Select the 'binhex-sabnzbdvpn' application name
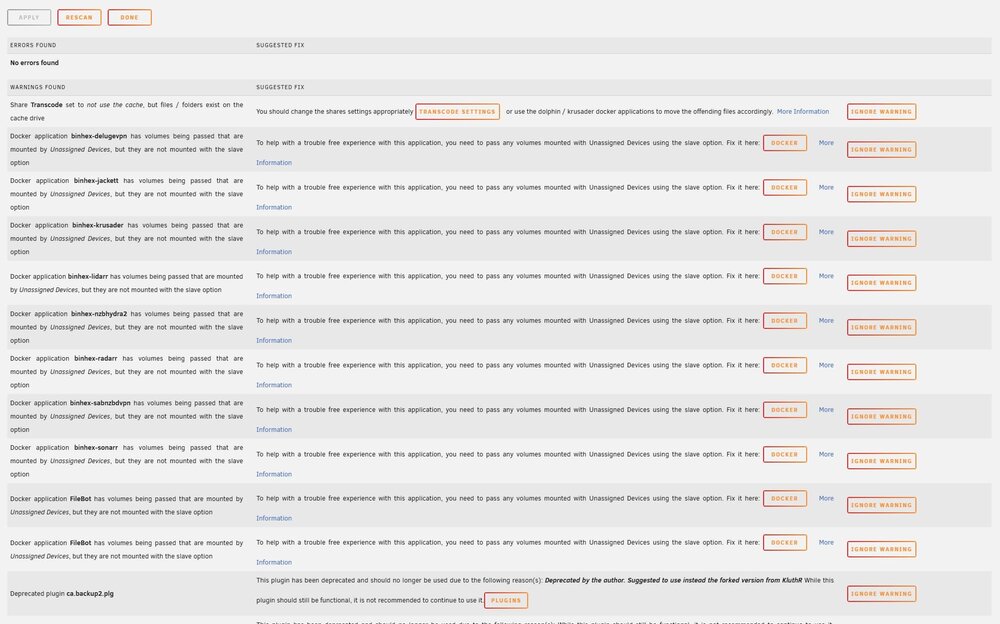 click(100, 403)
